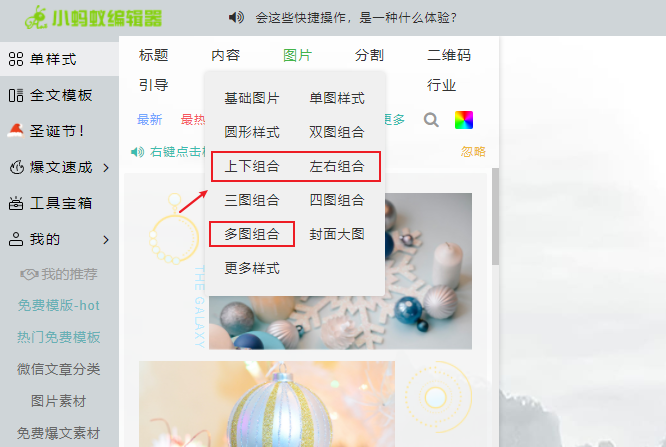This screenshot has height=447, width=666.
Task: Switch to the 二维码 tab
Action: click(449, 55)
